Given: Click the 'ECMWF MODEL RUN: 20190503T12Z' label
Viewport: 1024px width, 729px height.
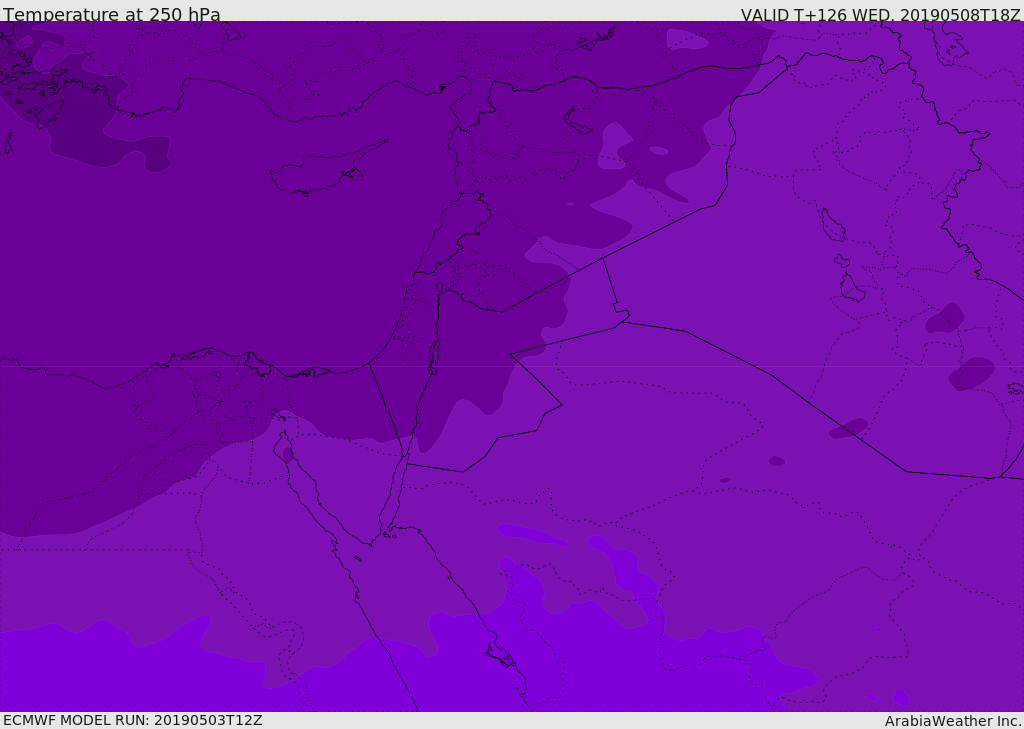Looking at the screenshot, I should [x=133, y=720].
